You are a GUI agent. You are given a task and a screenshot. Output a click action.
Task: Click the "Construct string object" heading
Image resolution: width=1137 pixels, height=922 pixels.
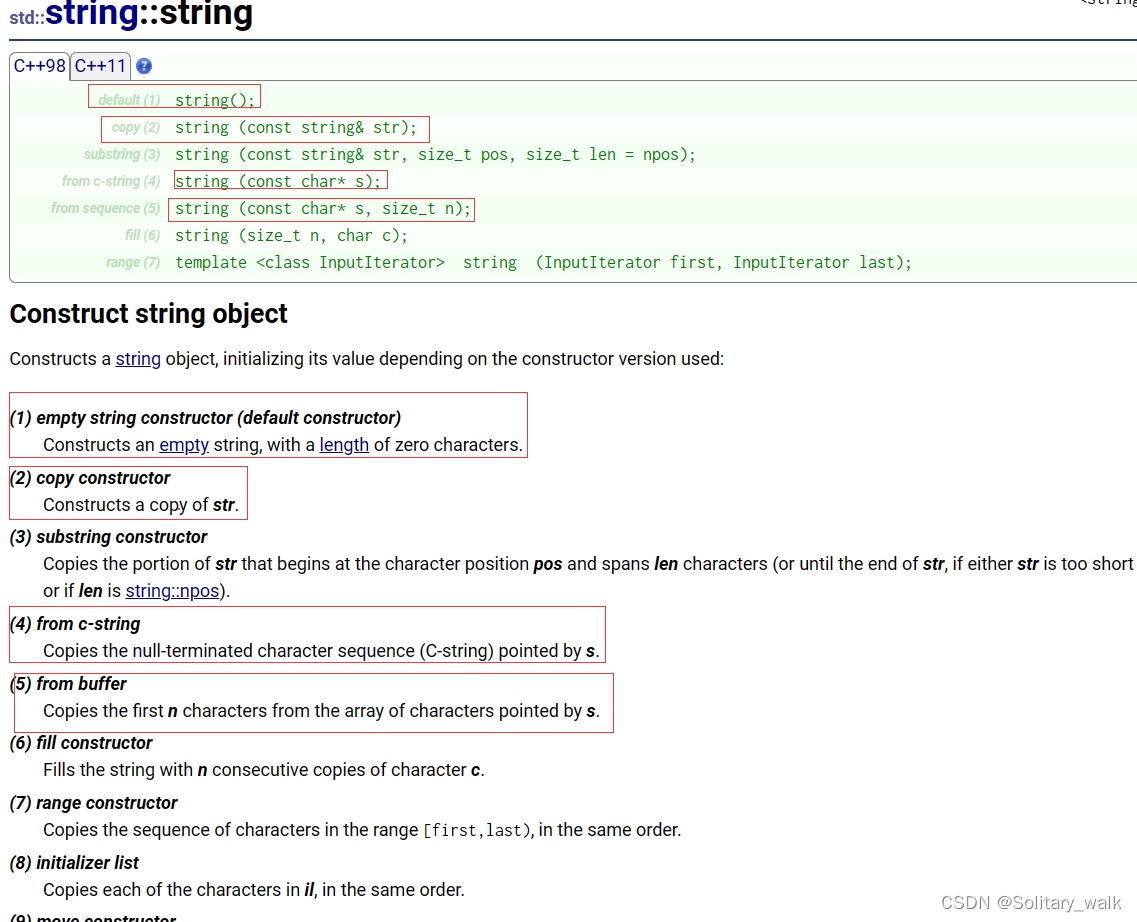pyautogui.click(x=149, y=314)
